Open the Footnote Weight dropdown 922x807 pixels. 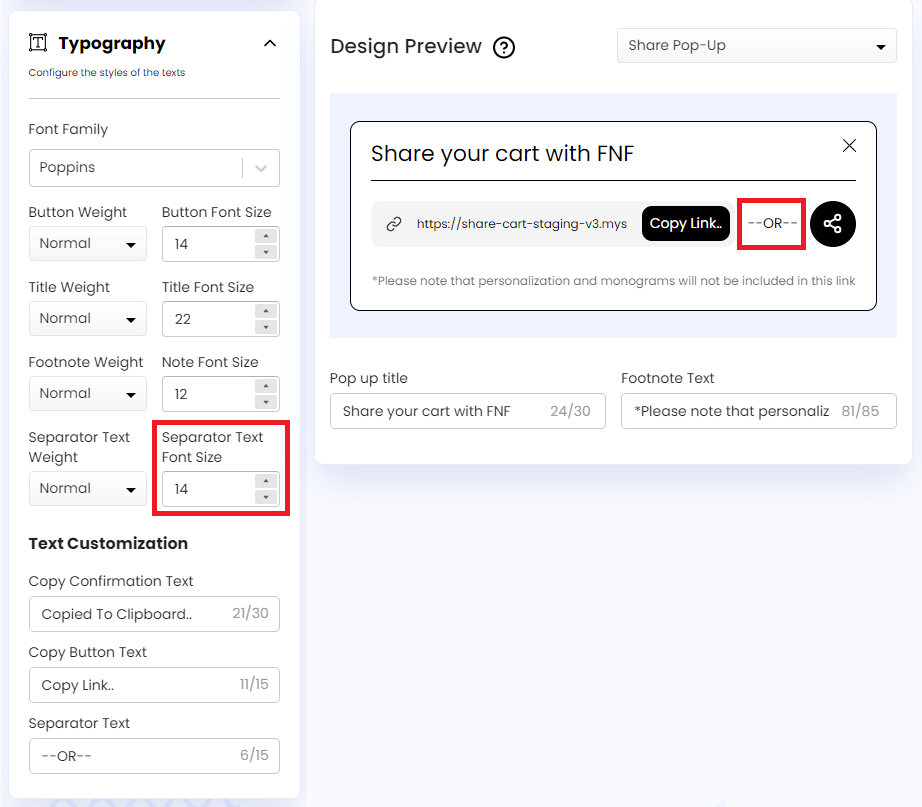[x=87, y=393]
